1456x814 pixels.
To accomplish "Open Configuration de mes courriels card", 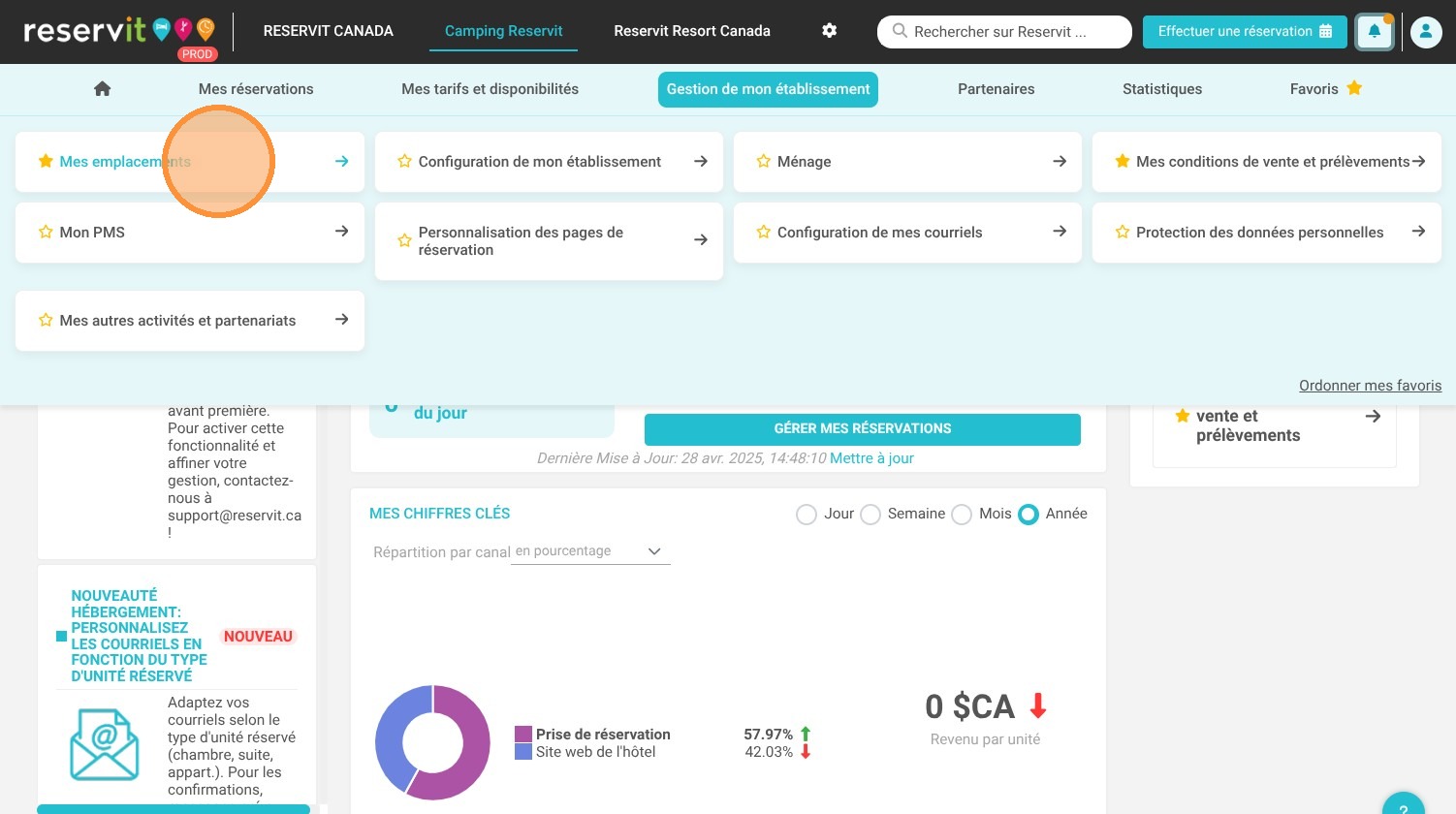I will tap(907, 233).
